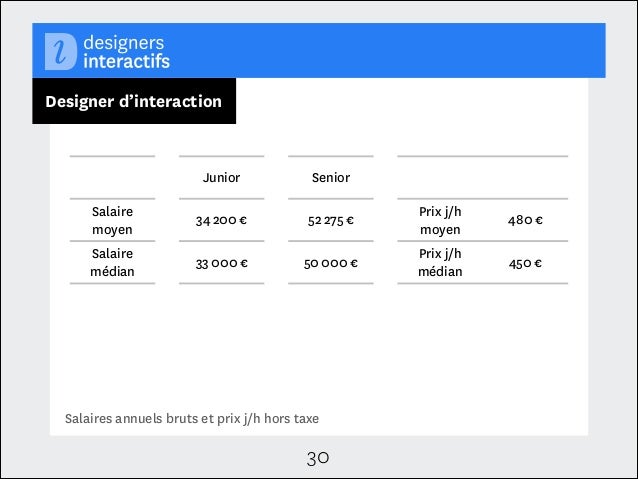Click the 'Prix j/h médian' label
The width and height of the screenshot is (638, 479).
tap(440, 262)
